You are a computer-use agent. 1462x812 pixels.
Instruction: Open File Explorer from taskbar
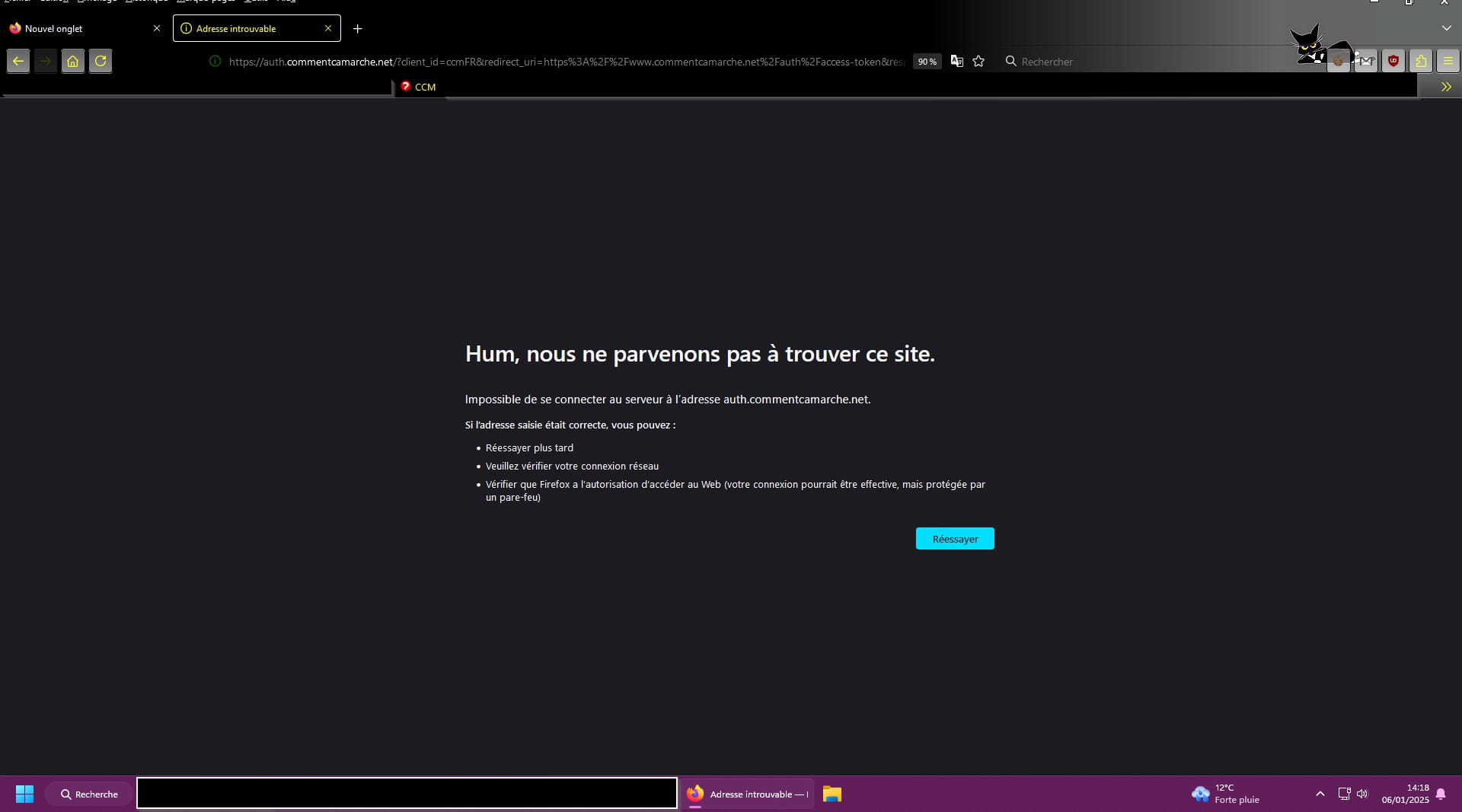[832, 794]
